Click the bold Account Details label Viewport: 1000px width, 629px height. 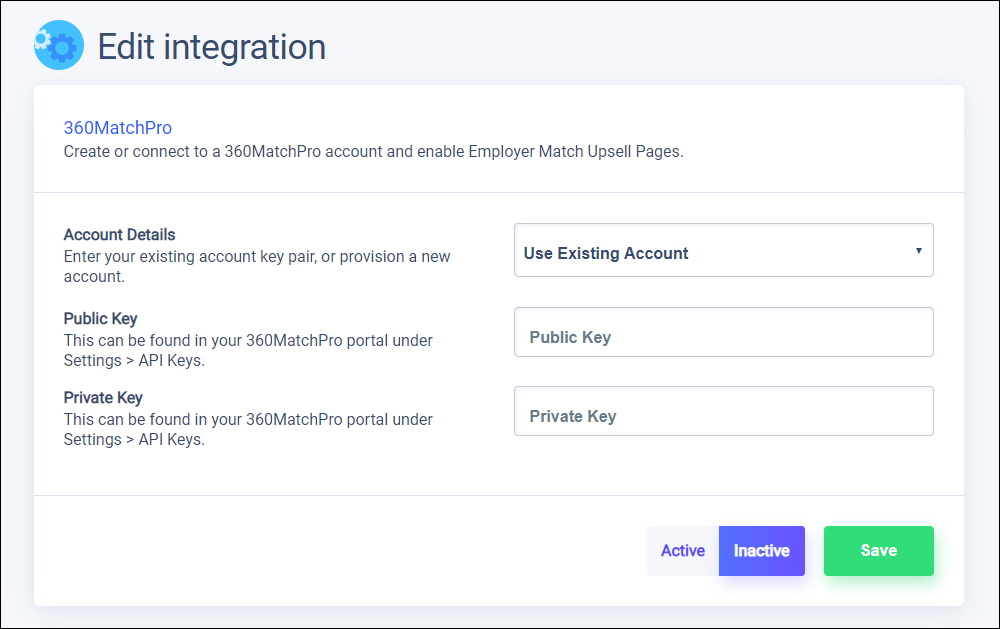(119, 235)
